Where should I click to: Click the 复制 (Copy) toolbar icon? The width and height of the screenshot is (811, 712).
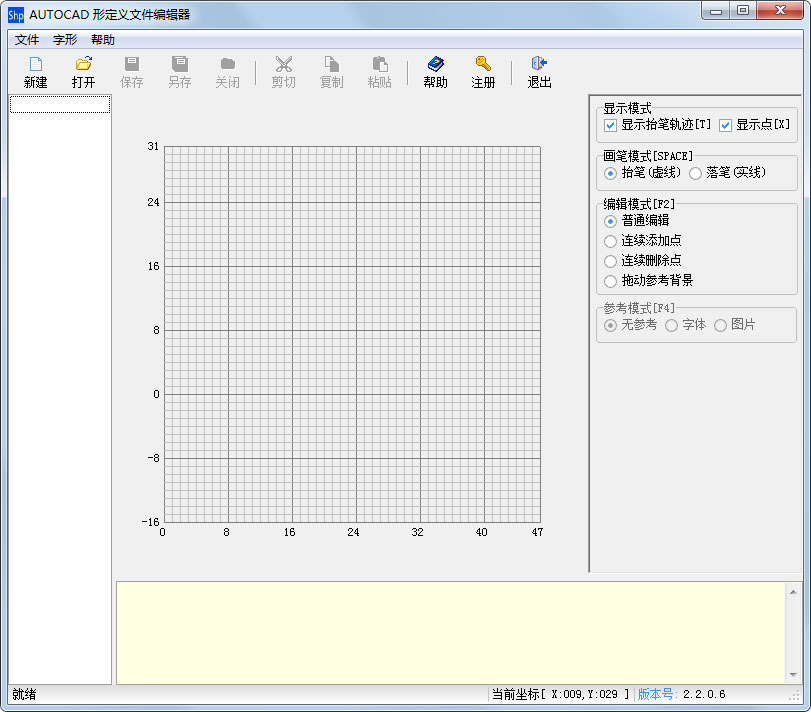tap(332, 72)
